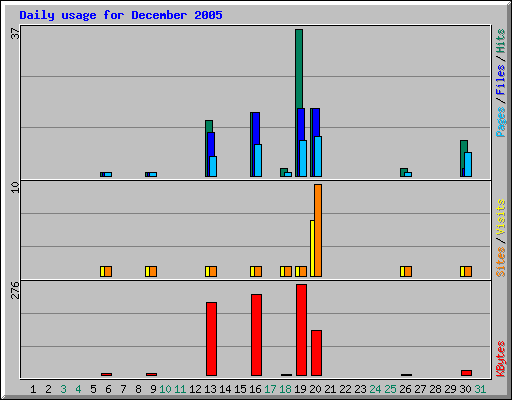
Task: Click the '10' y-axis maximum value
Action: tap(15, 187)
